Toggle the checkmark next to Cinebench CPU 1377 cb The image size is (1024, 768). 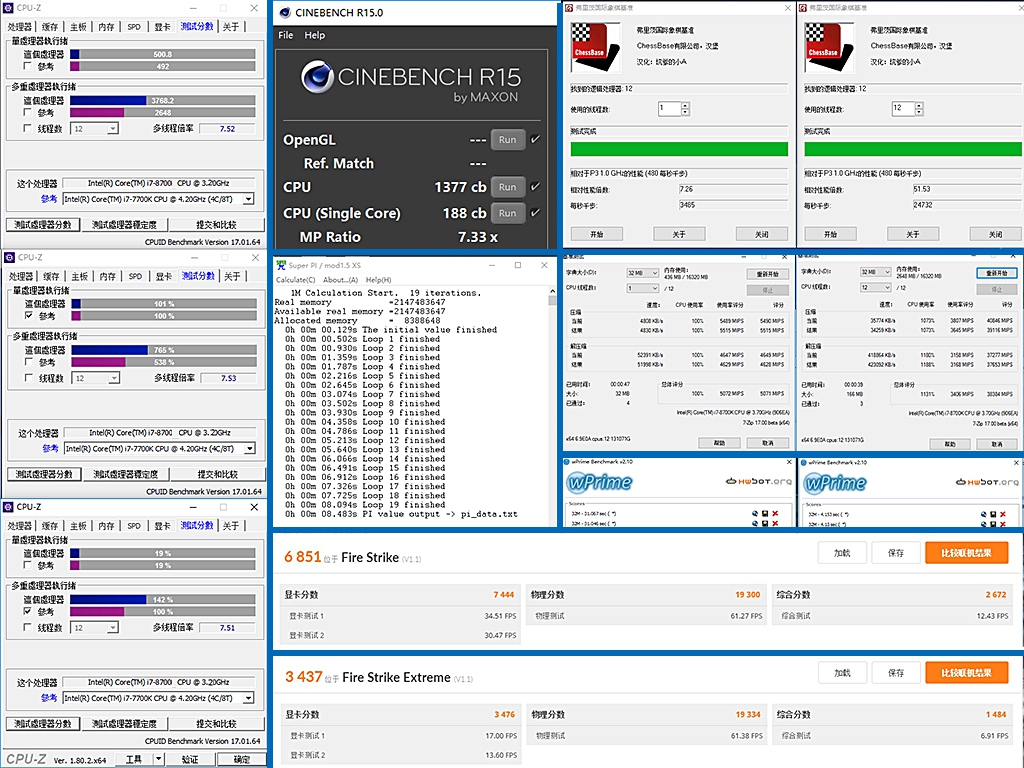click(536, 187)
